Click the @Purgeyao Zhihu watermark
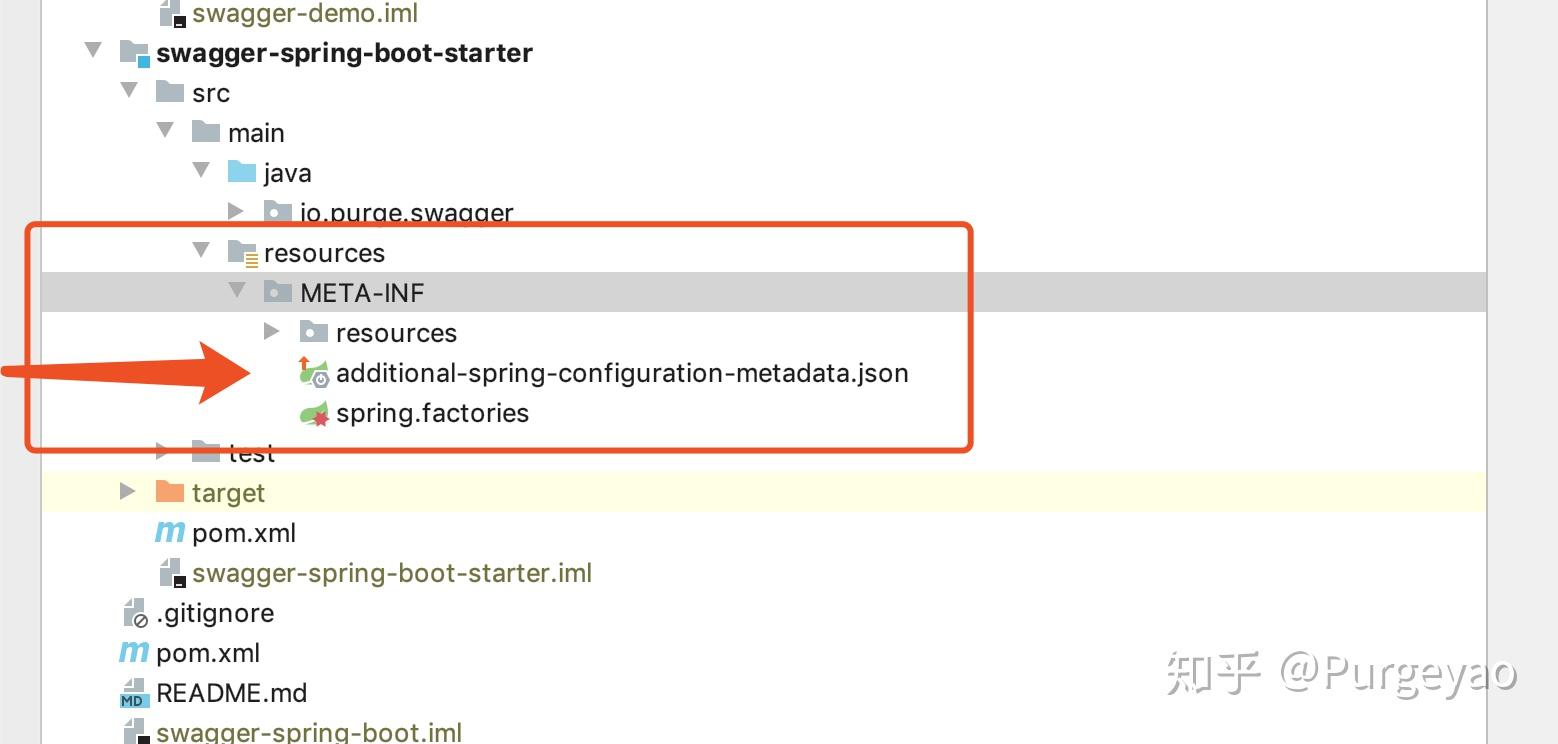This screenshot has width=1558, height=744. 1340,674
